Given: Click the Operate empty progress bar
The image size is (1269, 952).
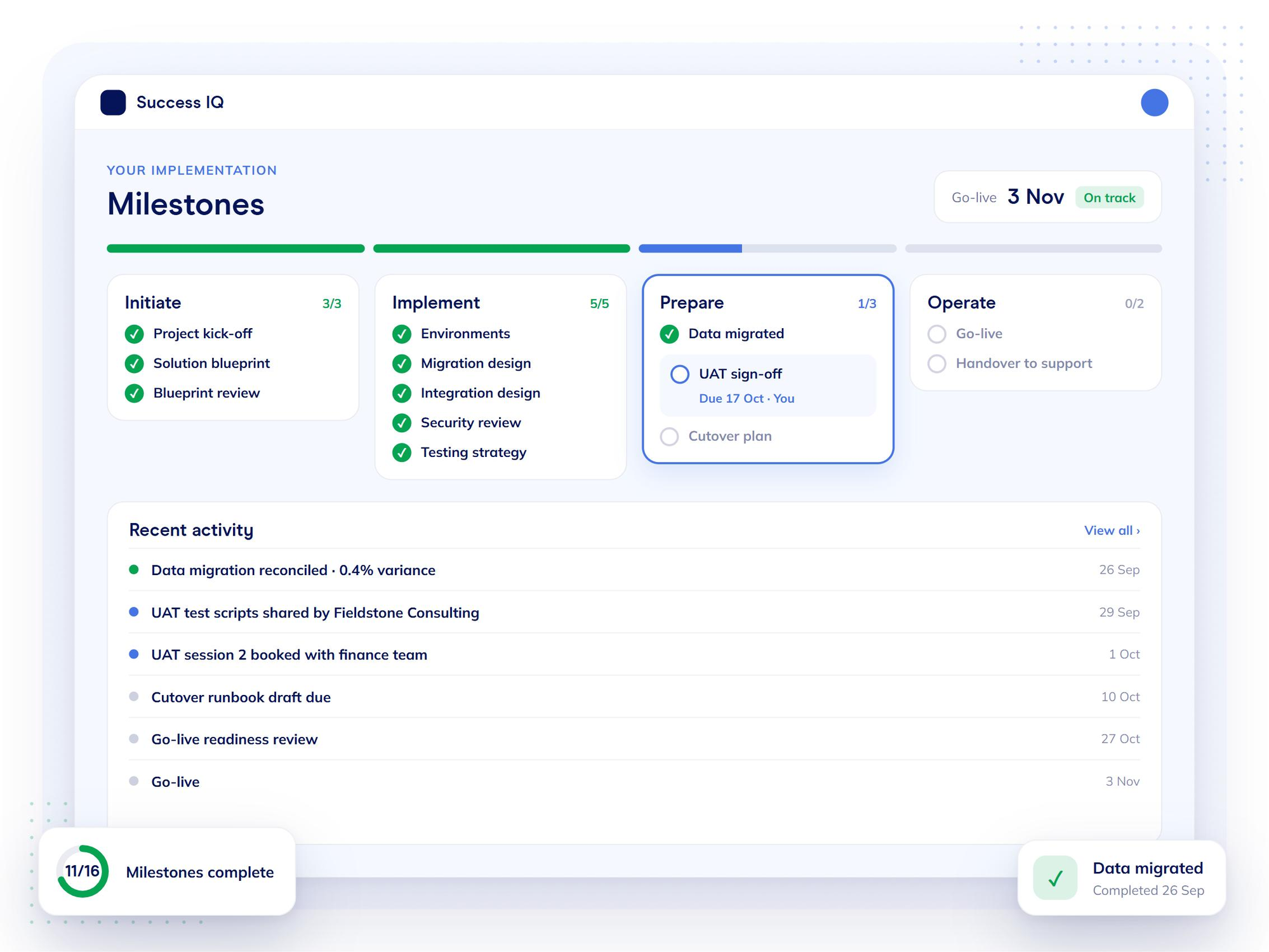Looking at the screenshot, I should (1033, 248).
